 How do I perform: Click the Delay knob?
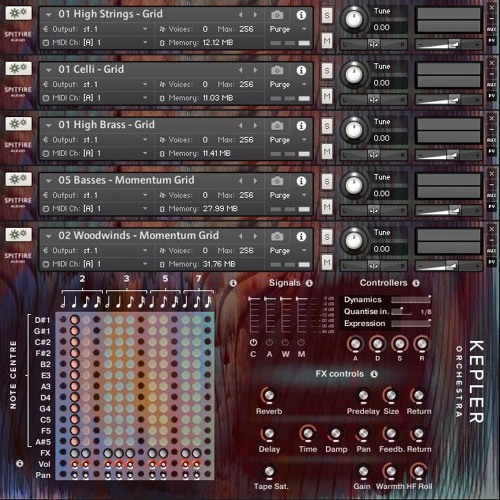pos(269,434)
